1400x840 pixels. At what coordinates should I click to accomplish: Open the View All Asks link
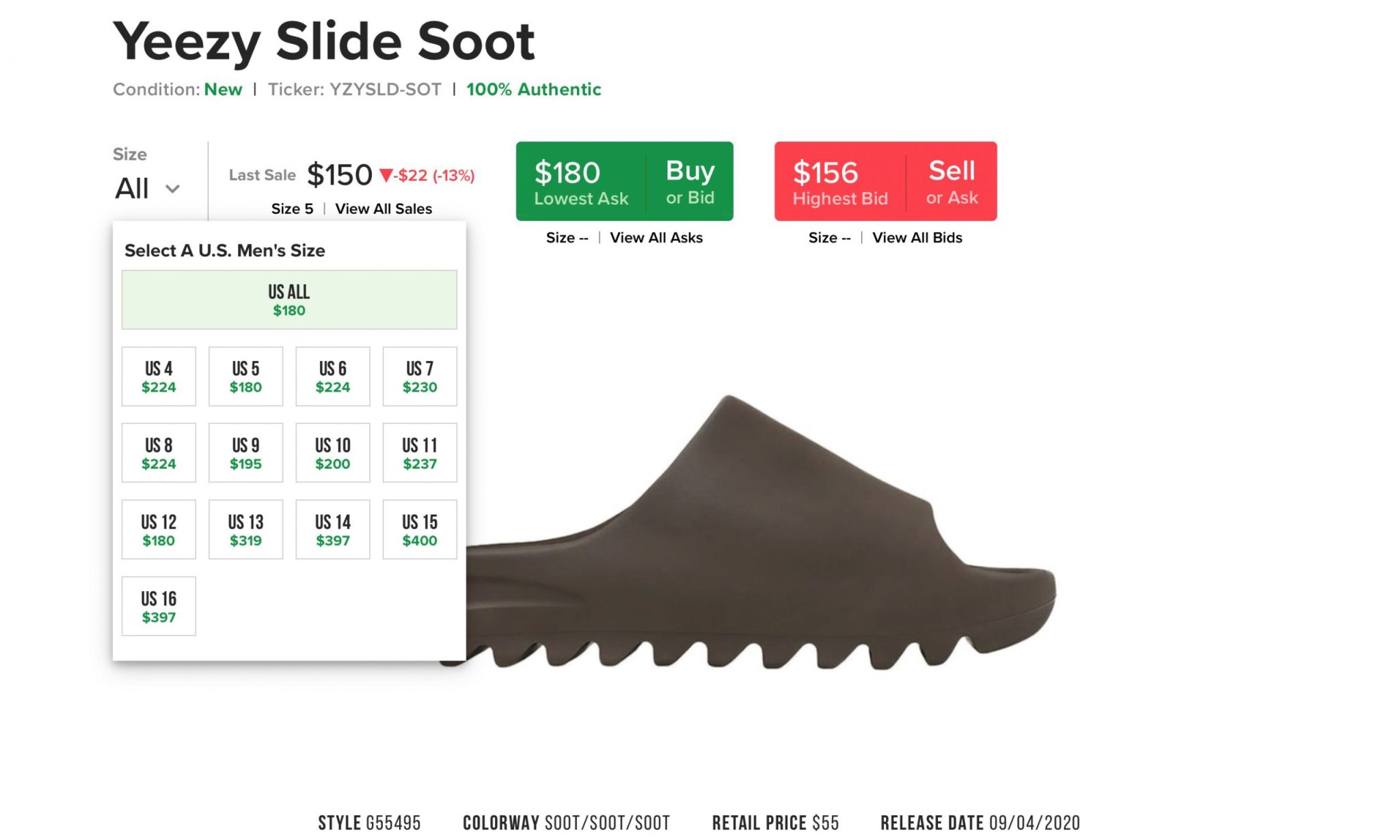point(656,237)
